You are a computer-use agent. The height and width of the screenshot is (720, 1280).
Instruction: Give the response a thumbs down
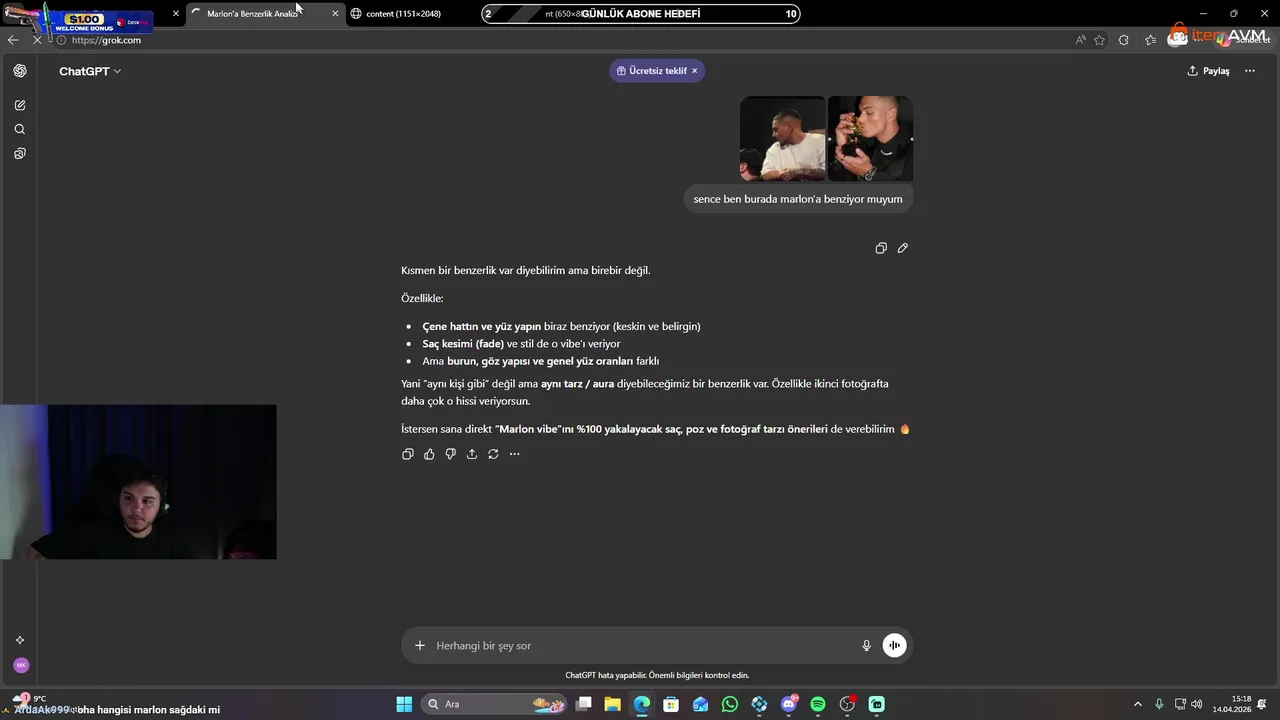pyautogui.click(x=451, y=454)
